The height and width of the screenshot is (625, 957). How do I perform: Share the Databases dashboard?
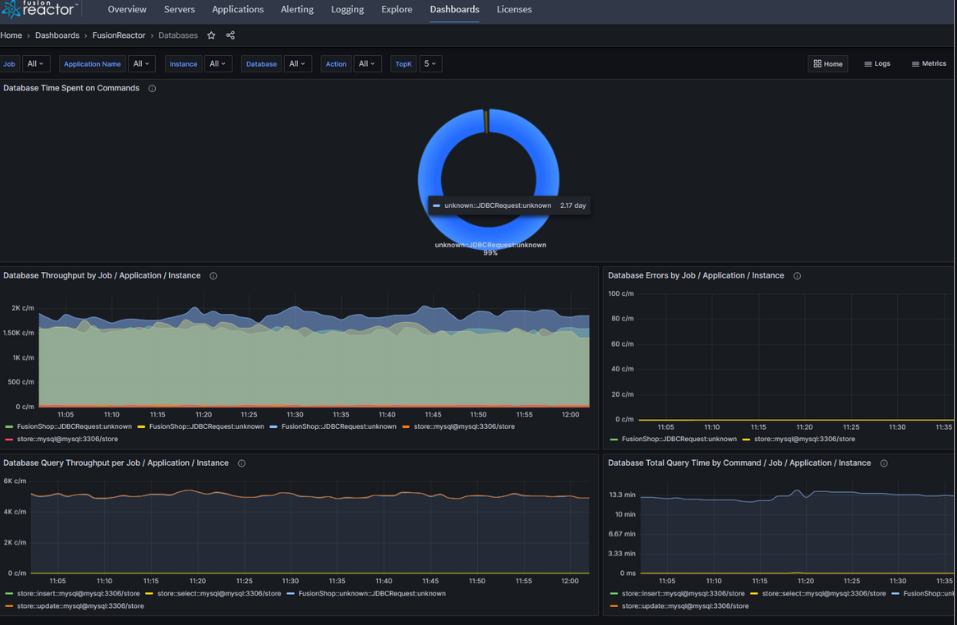230,35
